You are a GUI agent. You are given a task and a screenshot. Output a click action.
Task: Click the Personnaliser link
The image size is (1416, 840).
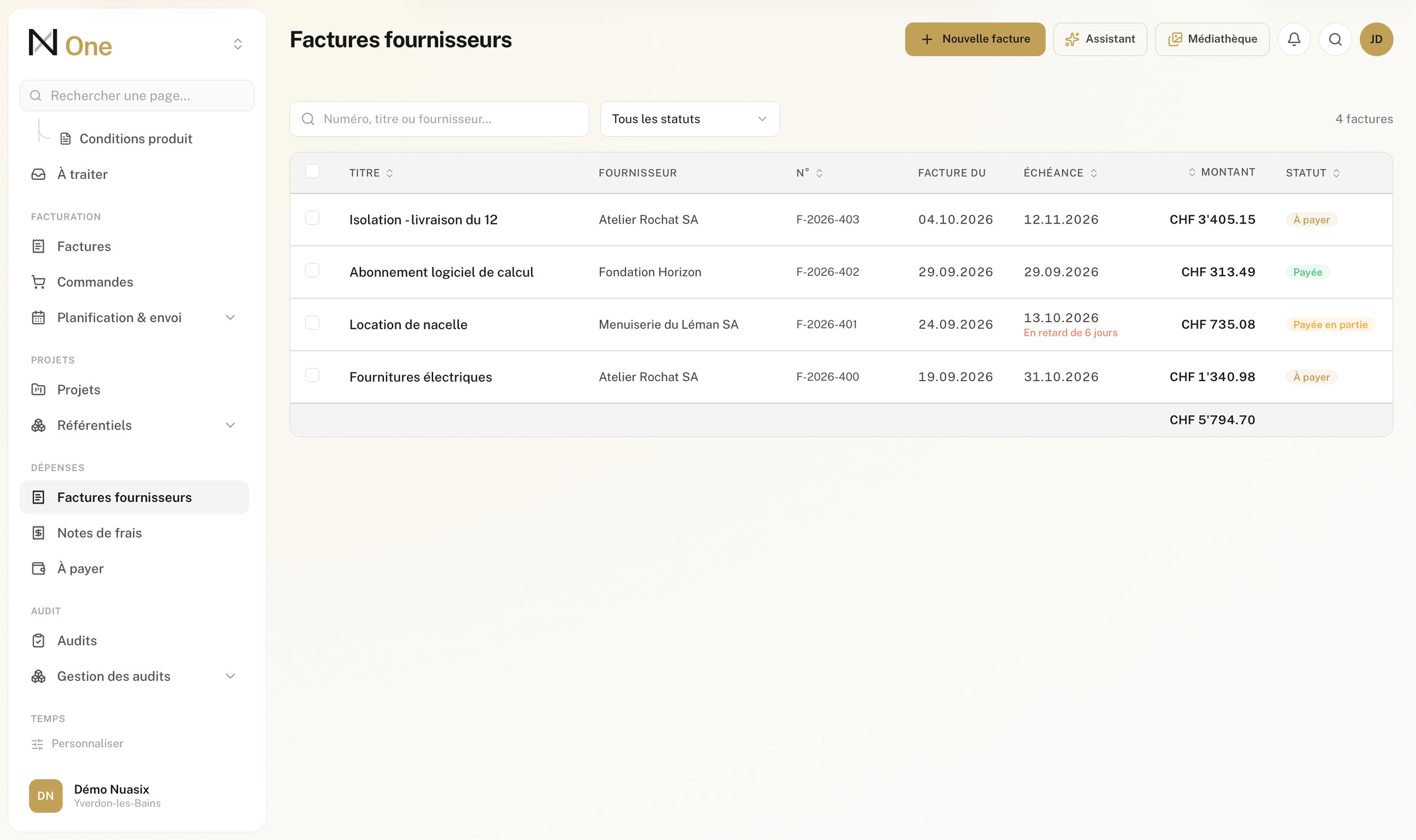(x=87, y=743)
